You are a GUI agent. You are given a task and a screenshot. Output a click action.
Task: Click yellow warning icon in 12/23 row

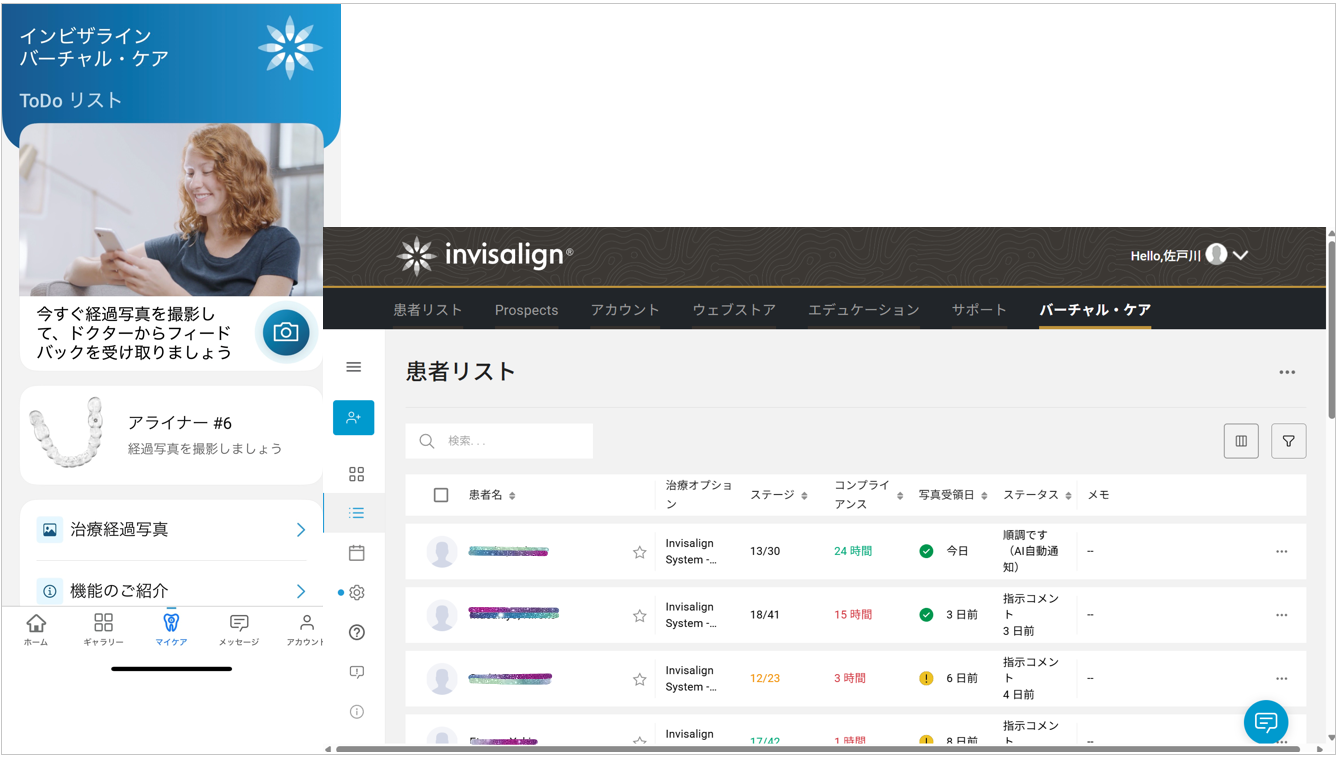point(926,678)
